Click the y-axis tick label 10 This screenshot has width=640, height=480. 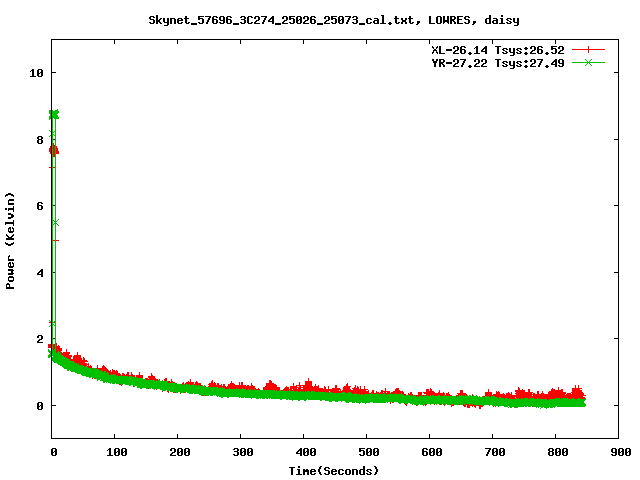[36, 73]
